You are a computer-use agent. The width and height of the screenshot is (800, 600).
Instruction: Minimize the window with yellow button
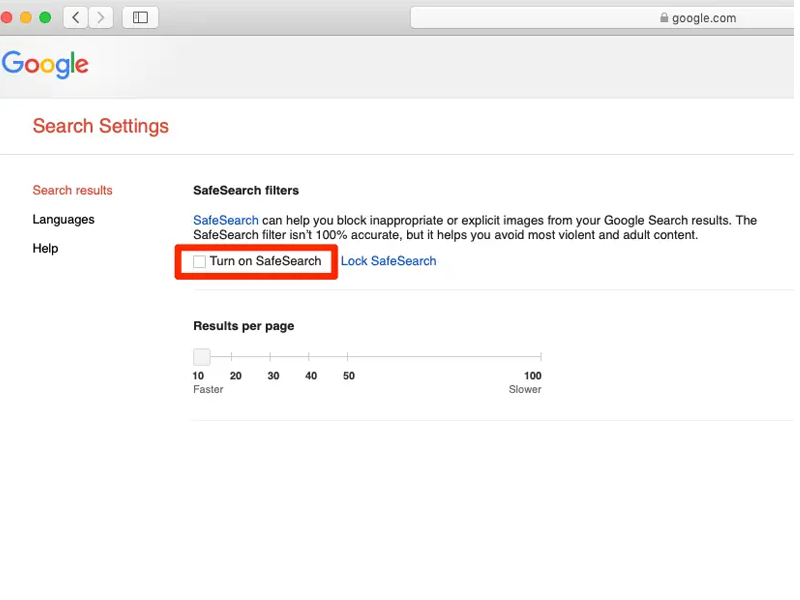click(26, 18)
